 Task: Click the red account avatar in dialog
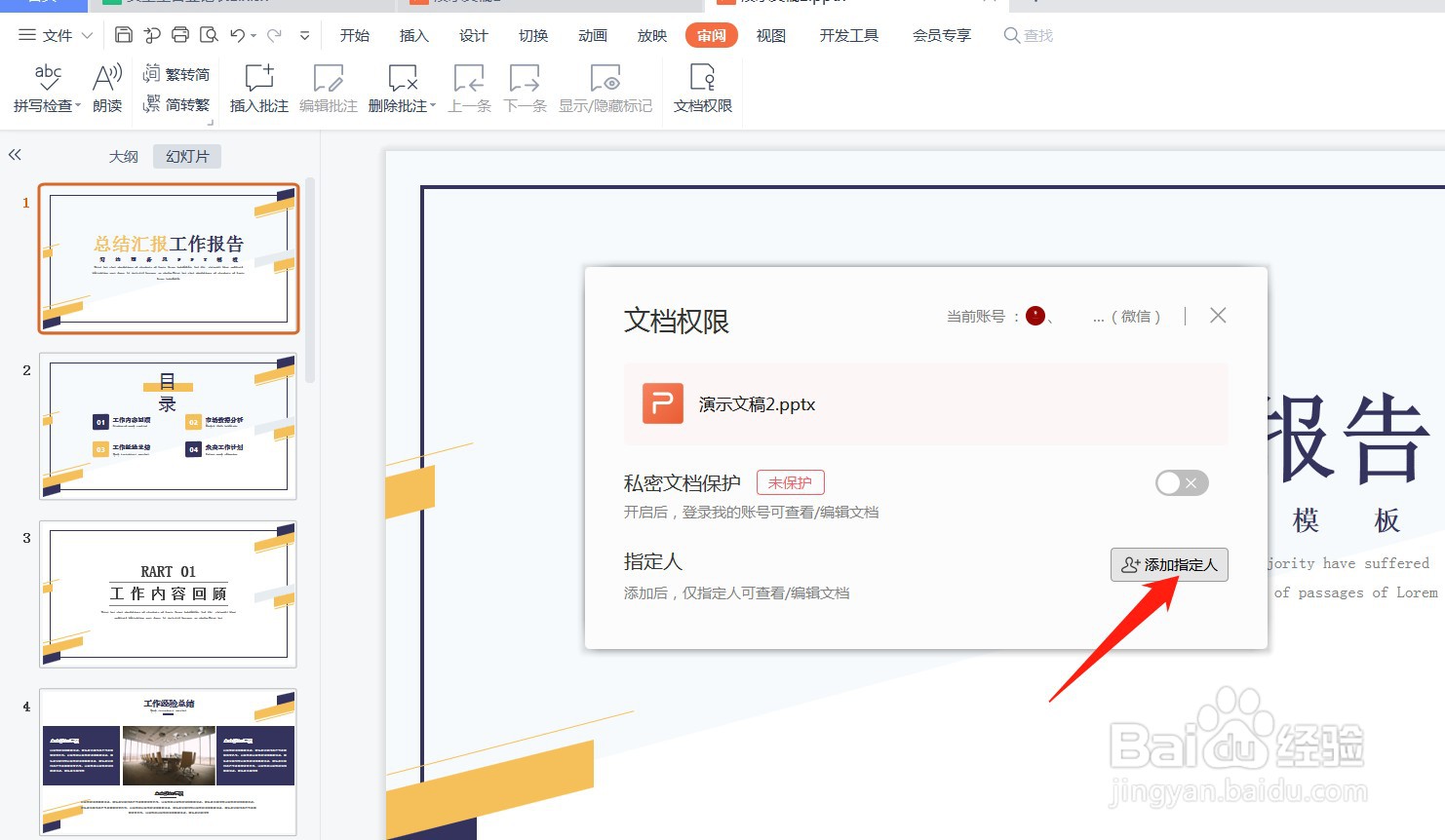1035,316
